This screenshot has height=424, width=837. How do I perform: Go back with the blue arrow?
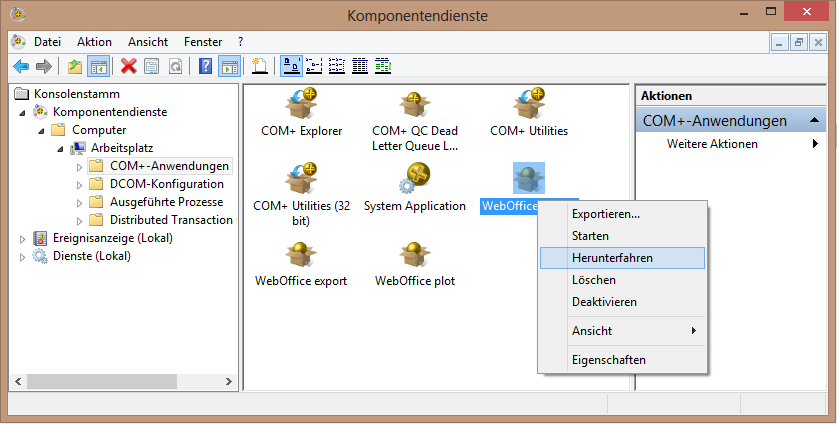(x=21, y=67)
